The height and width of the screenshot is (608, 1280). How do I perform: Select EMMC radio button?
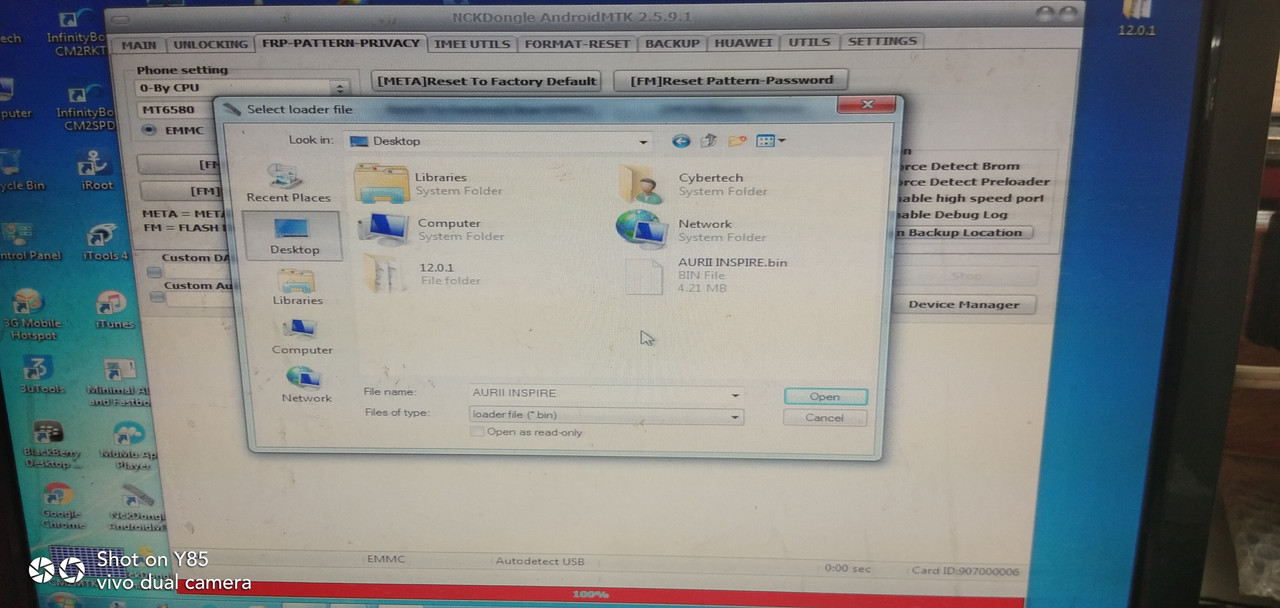(x=149, y=130)
